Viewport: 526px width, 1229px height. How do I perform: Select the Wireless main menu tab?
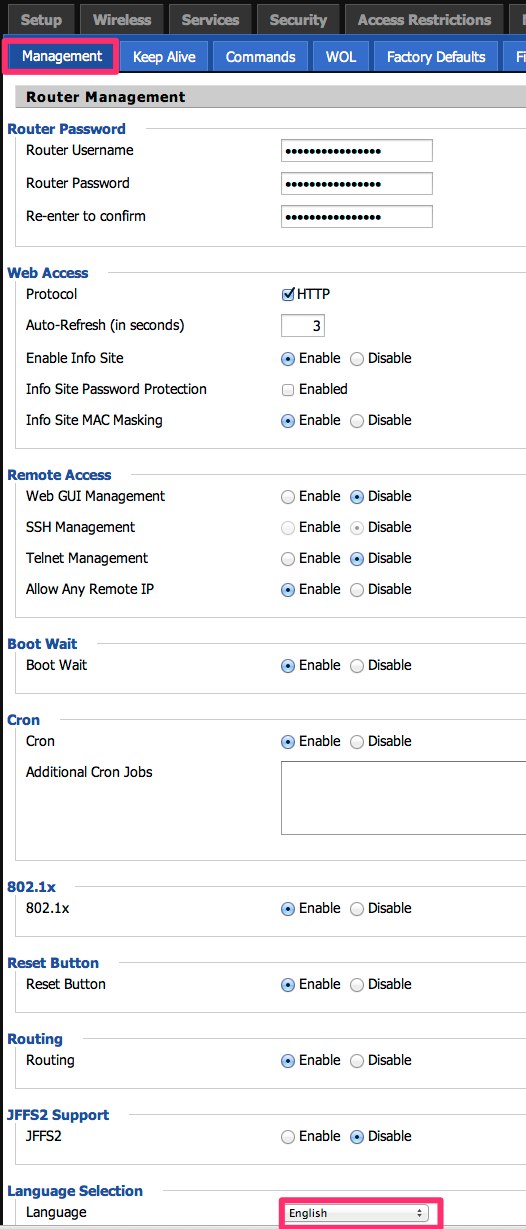[x=122, y=20]
